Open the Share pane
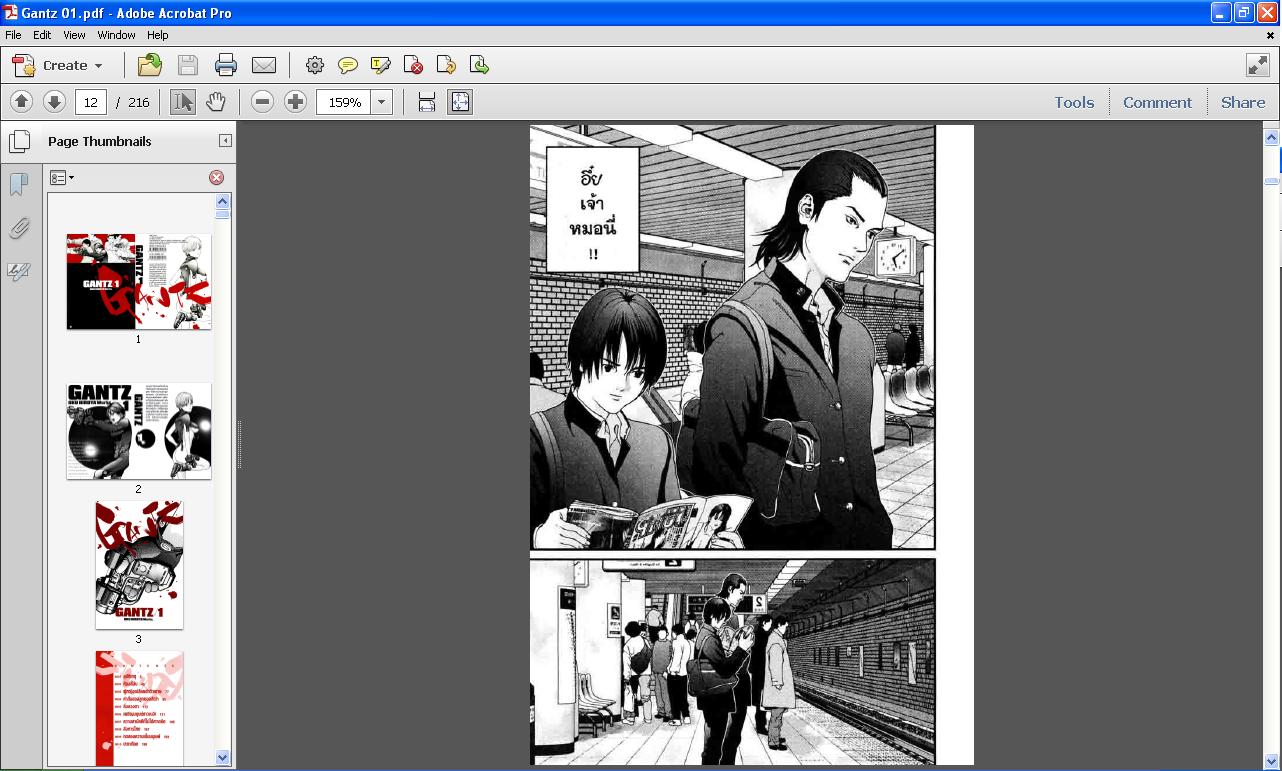 click(1243, 102)
